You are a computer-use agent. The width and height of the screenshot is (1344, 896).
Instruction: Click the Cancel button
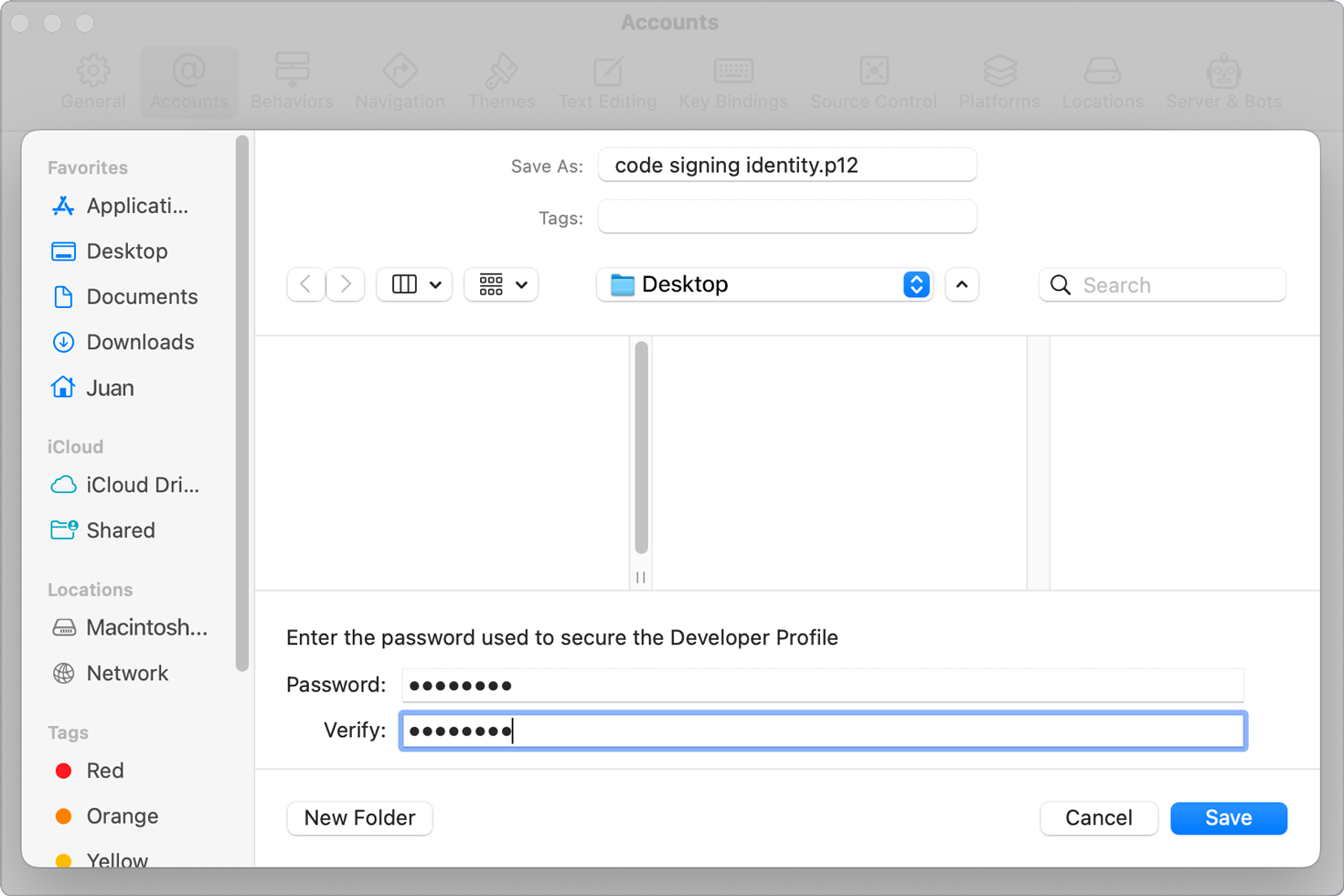pos(1098,817)
